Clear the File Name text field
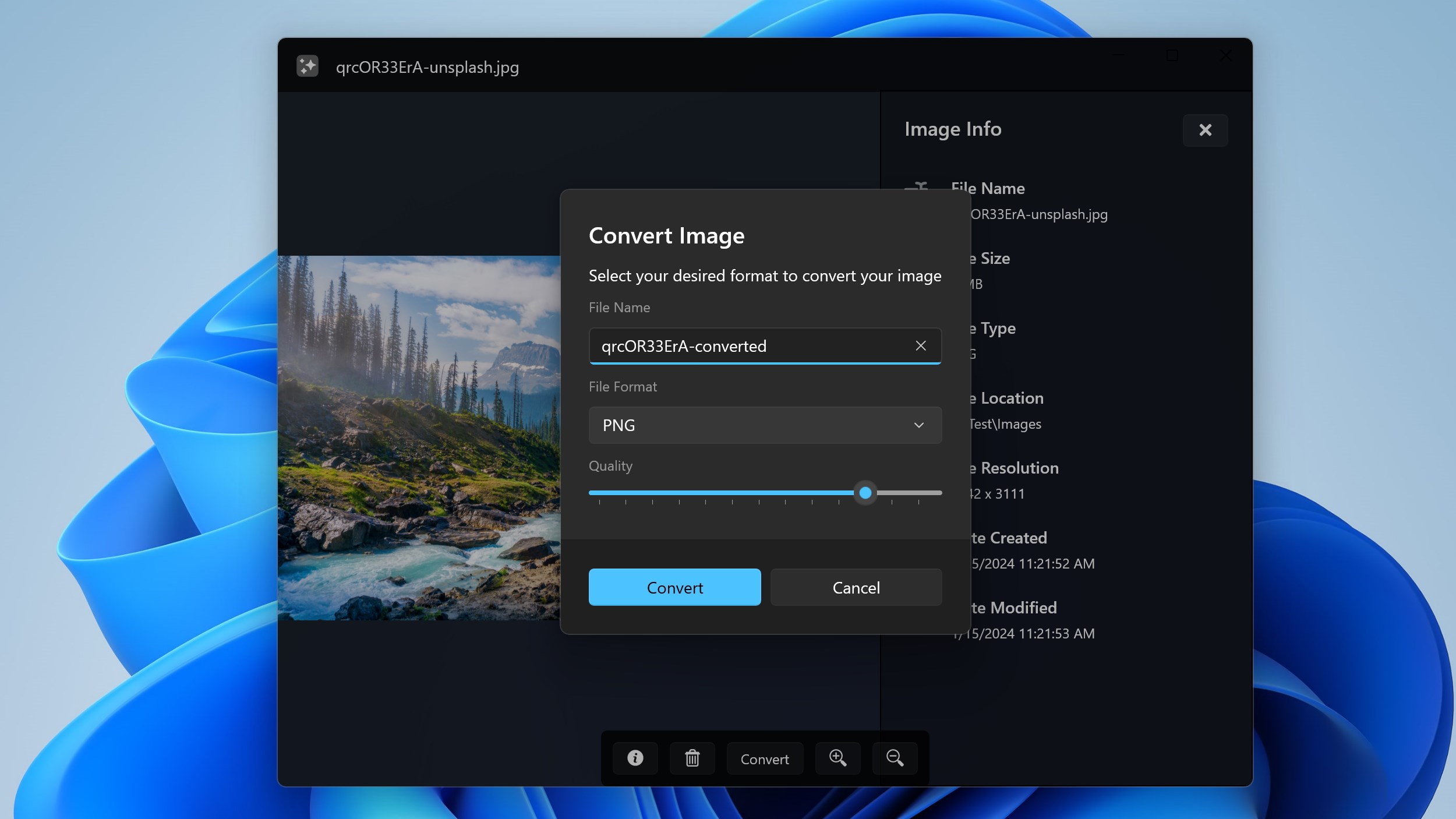The height and width of the screenshot is (819, 1456). (920, 346)
